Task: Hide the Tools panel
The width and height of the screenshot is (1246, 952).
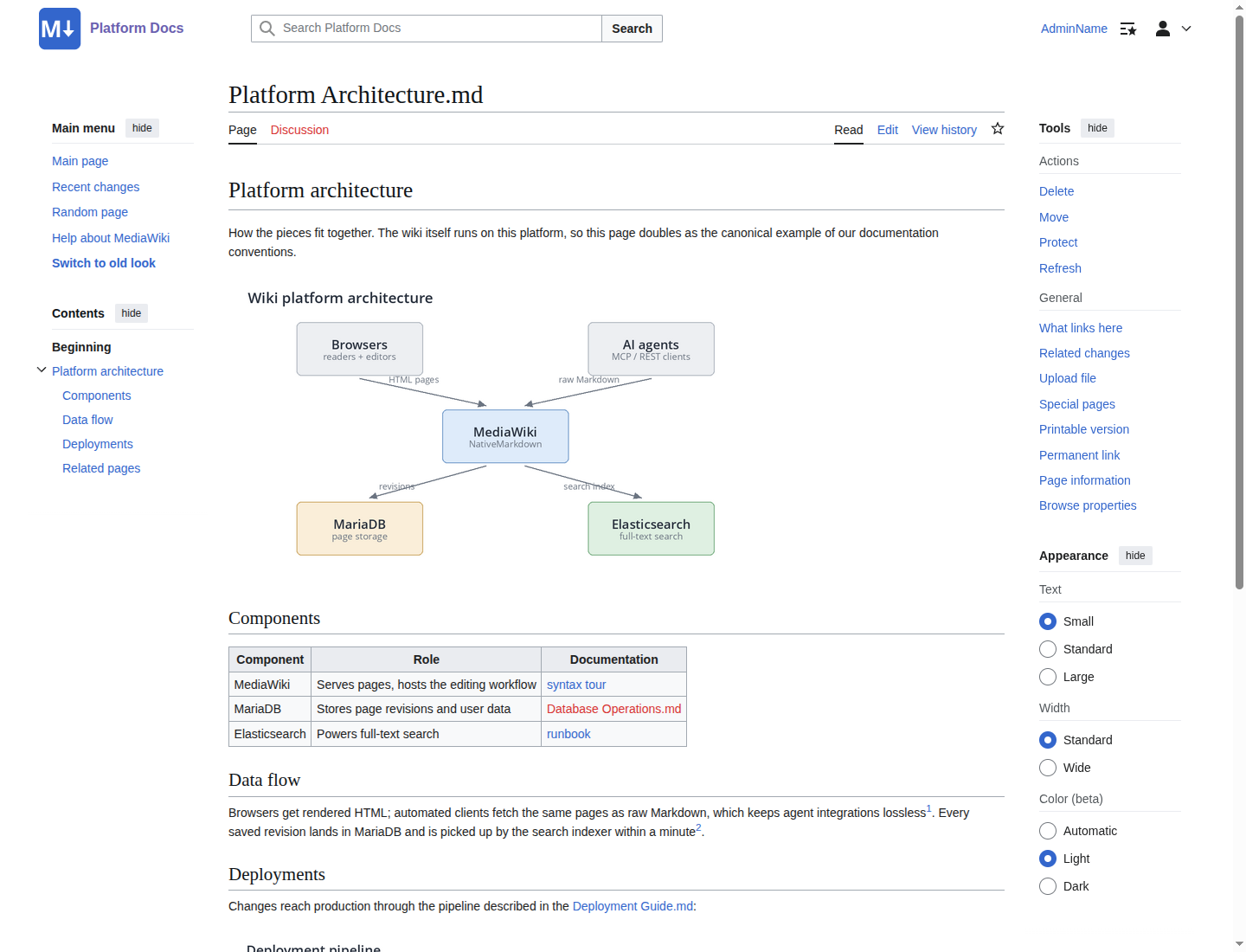Action: 1097,128
